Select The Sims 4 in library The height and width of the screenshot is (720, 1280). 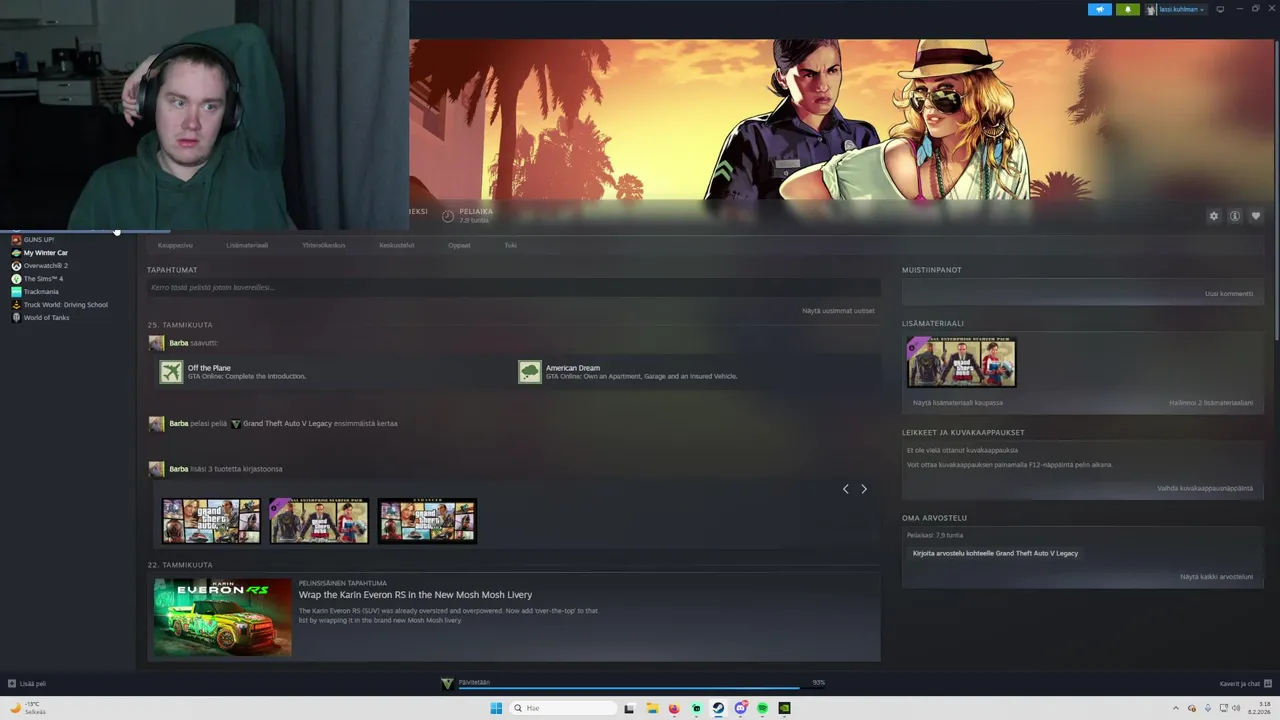43,279
